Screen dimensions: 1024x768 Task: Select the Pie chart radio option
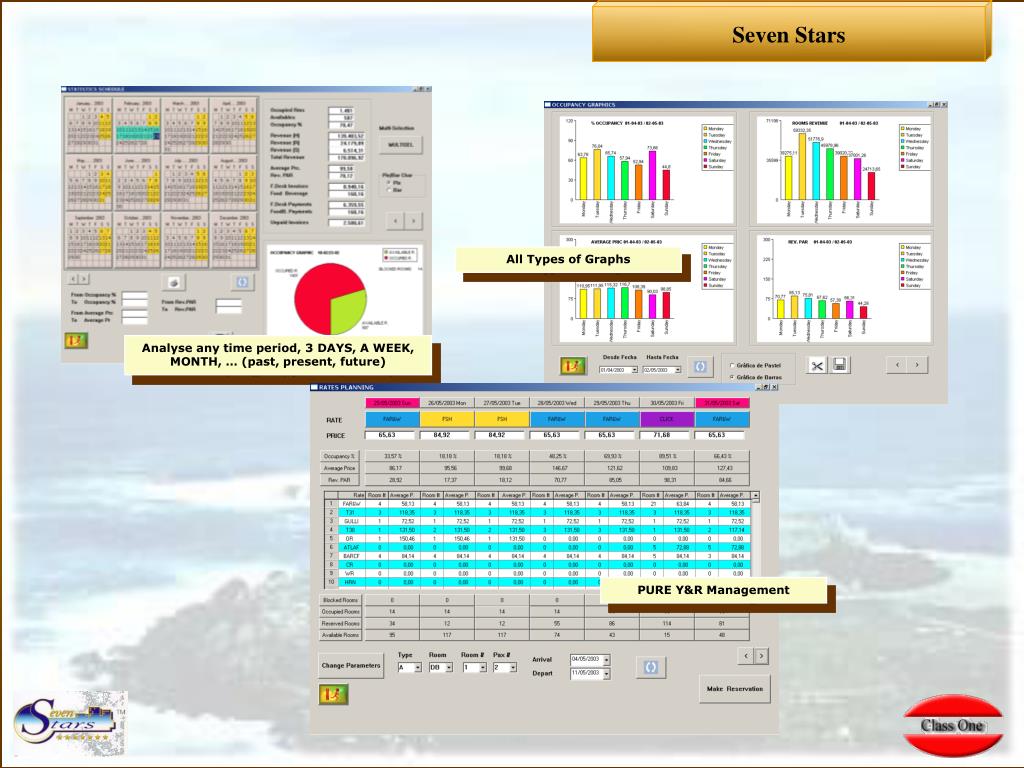[389, 183]
